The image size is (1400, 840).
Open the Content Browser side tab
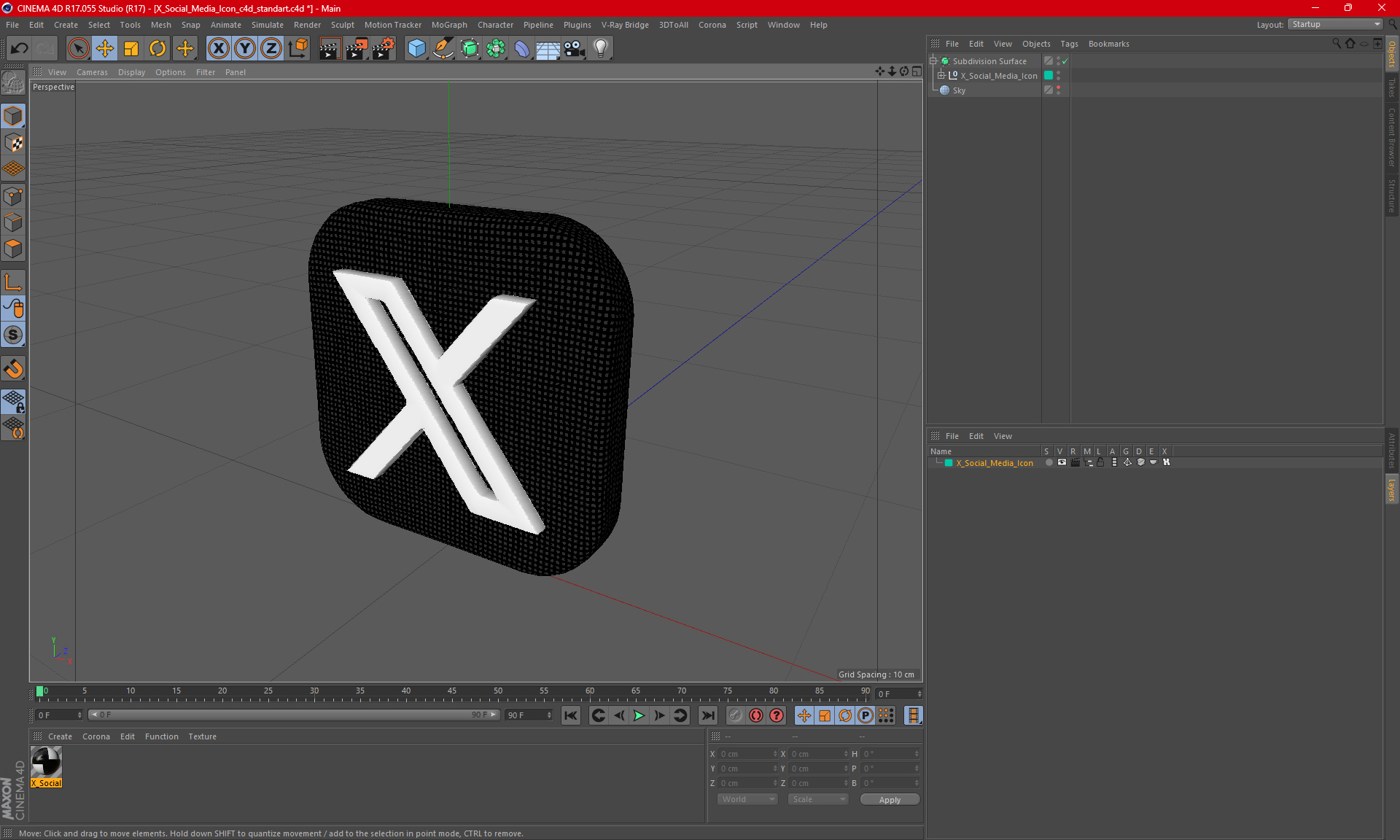tap(1392, 137)
